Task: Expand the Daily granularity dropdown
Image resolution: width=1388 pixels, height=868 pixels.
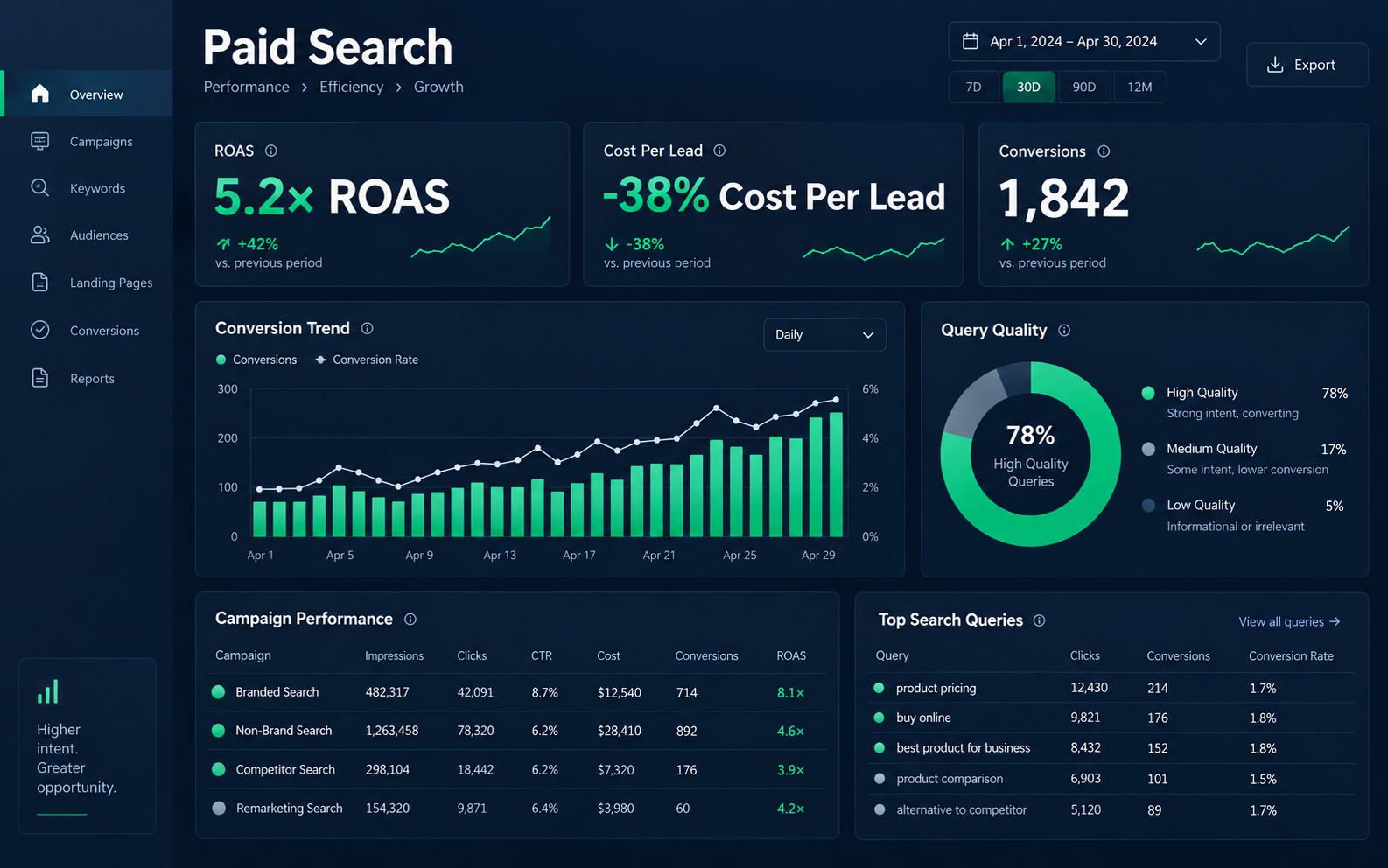Action: (x=824, y=334)
